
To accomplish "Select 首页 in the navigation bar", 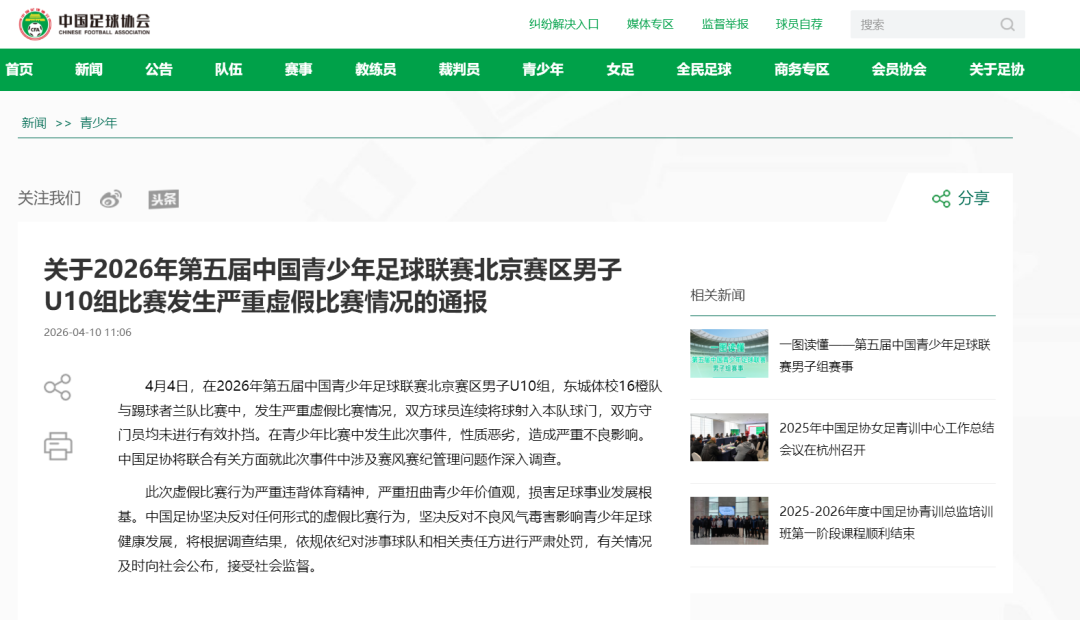I will 20,69.
